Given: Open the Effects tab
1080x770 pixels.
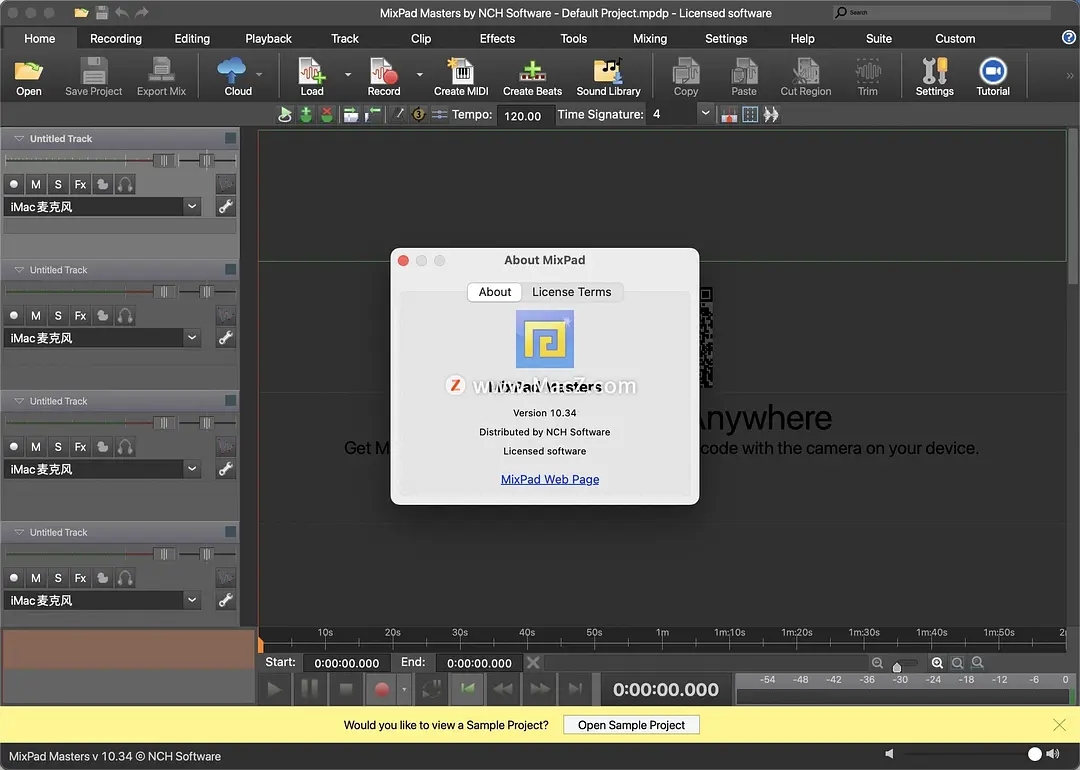Looking at the screenshot, I should tap(497, 39).
